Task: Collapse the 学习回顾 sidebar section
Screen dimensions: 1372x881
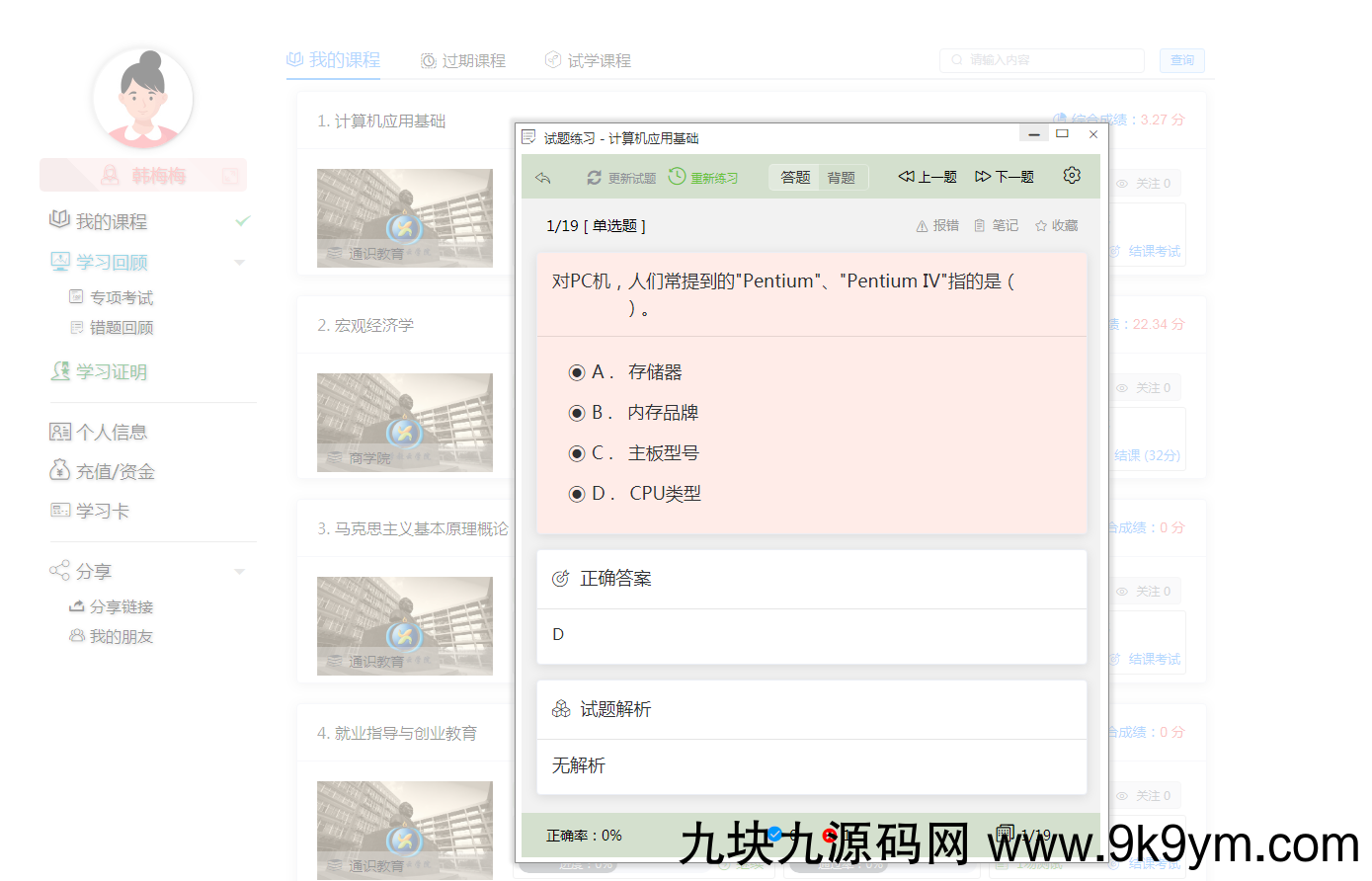Action: pyautogui.click(x=239, y=262)
